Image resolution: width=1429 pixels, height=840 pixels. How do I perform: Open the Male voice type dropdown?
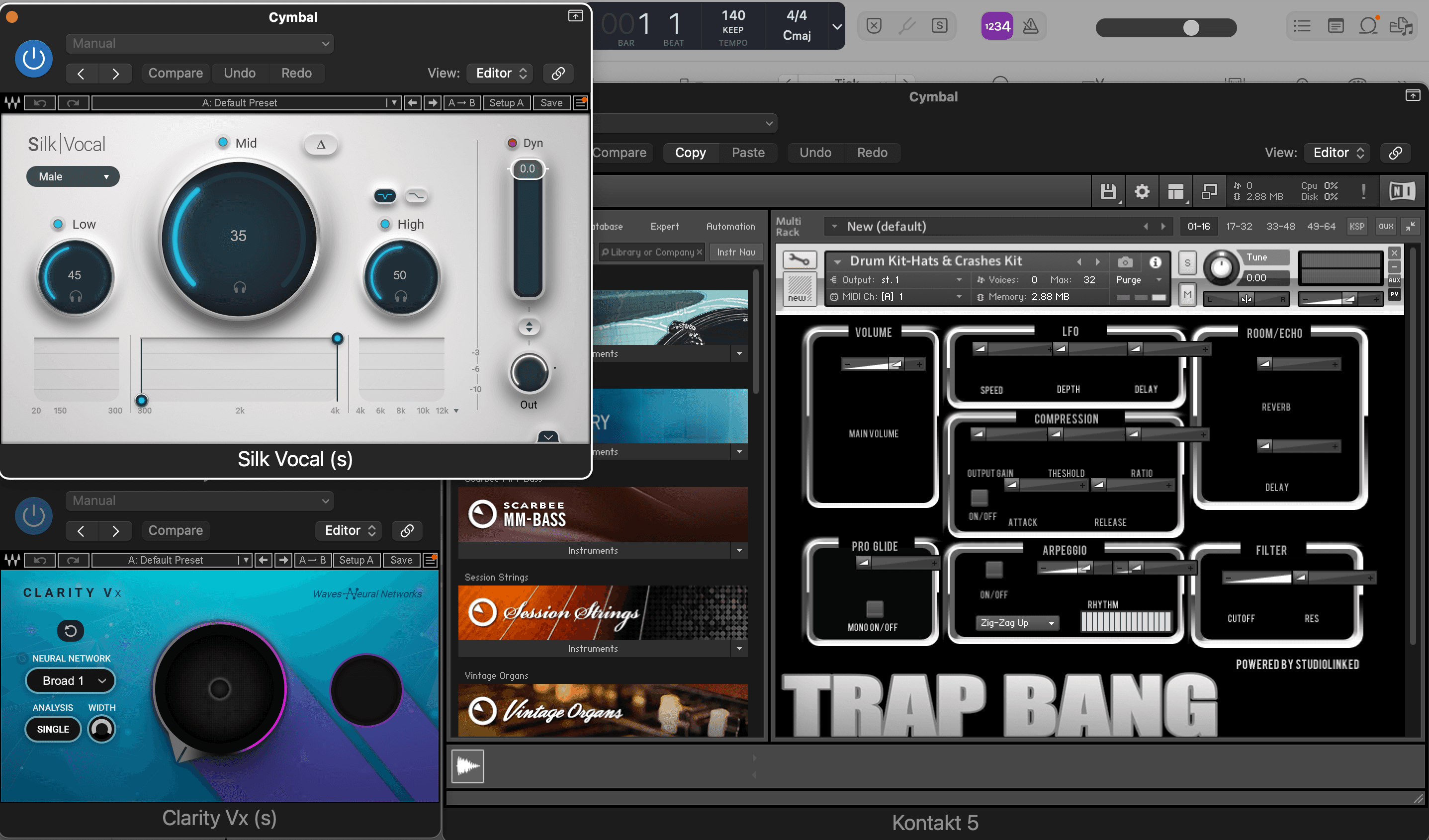click(73, 176)
